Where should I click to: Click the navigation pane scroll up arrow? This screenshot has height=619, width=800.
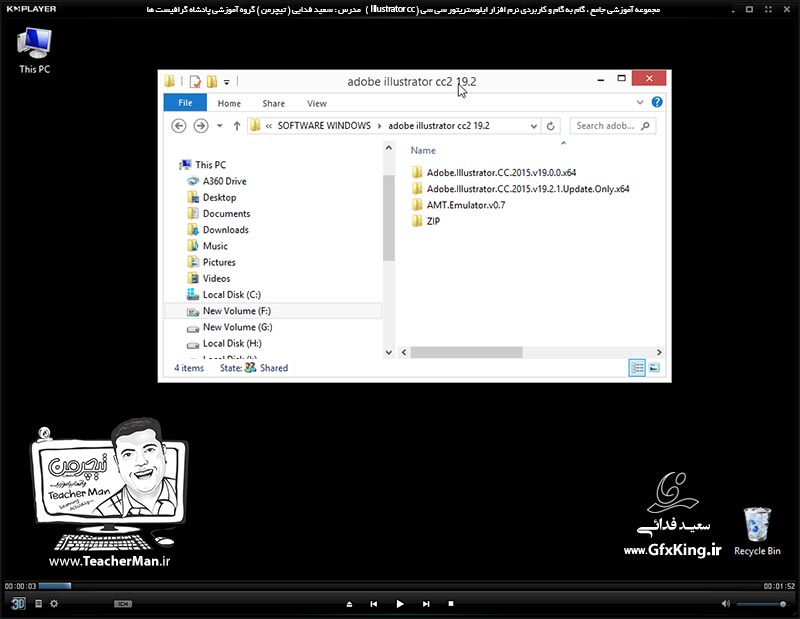(x=389, y=147)
